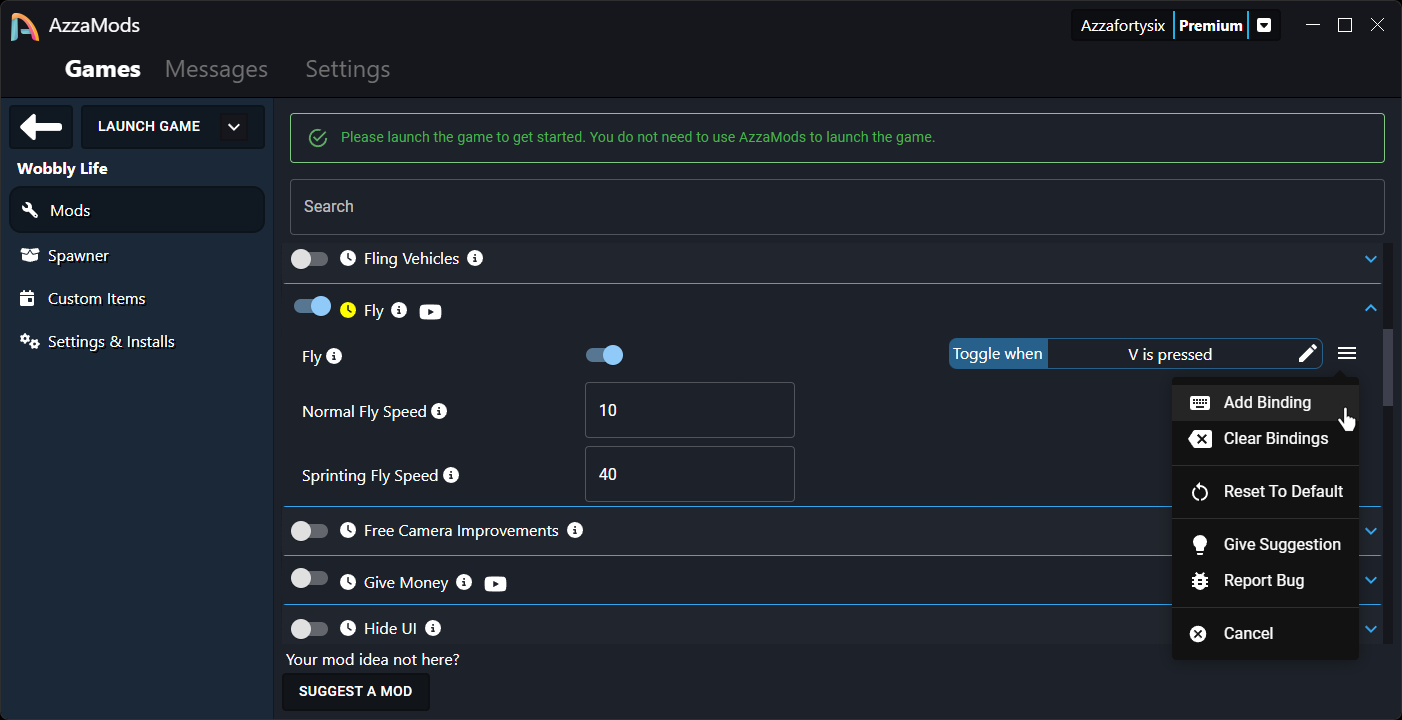Viewport: 1402px width, 720px height.
Task: Expand the Hide UI mod
Action: 1370,628
